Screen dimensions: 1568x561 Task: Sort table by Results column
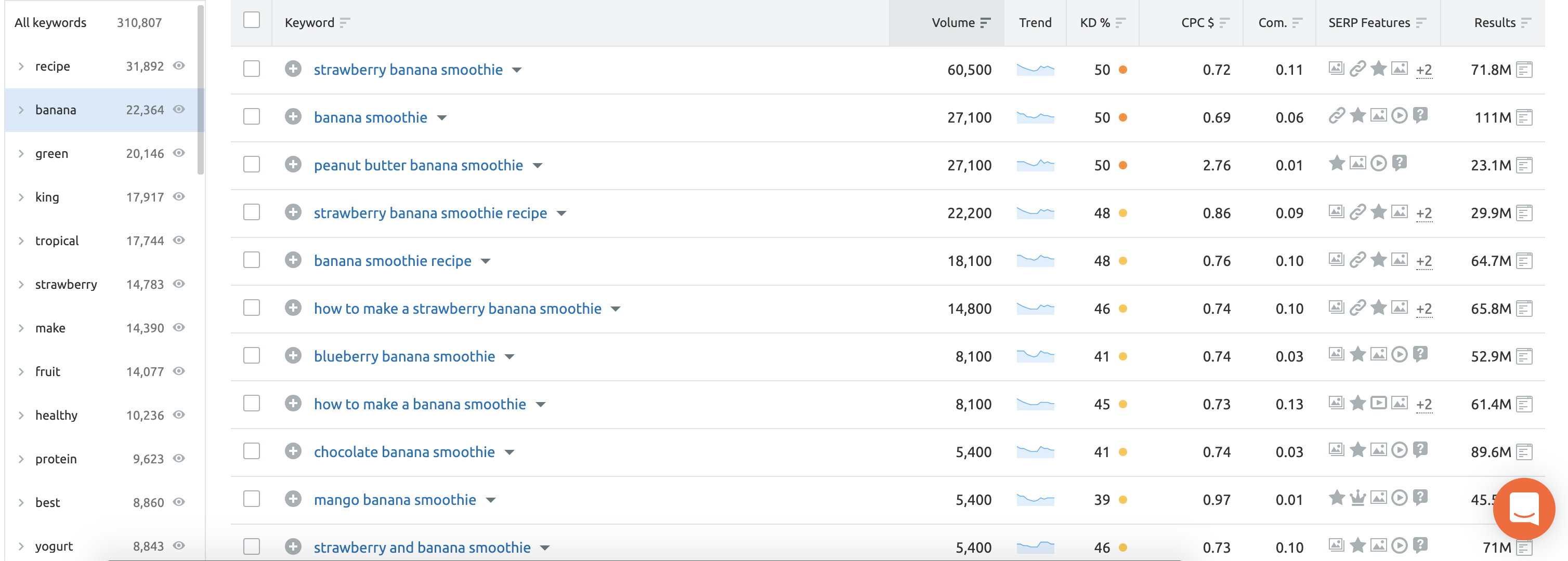tap(1526, 23)
